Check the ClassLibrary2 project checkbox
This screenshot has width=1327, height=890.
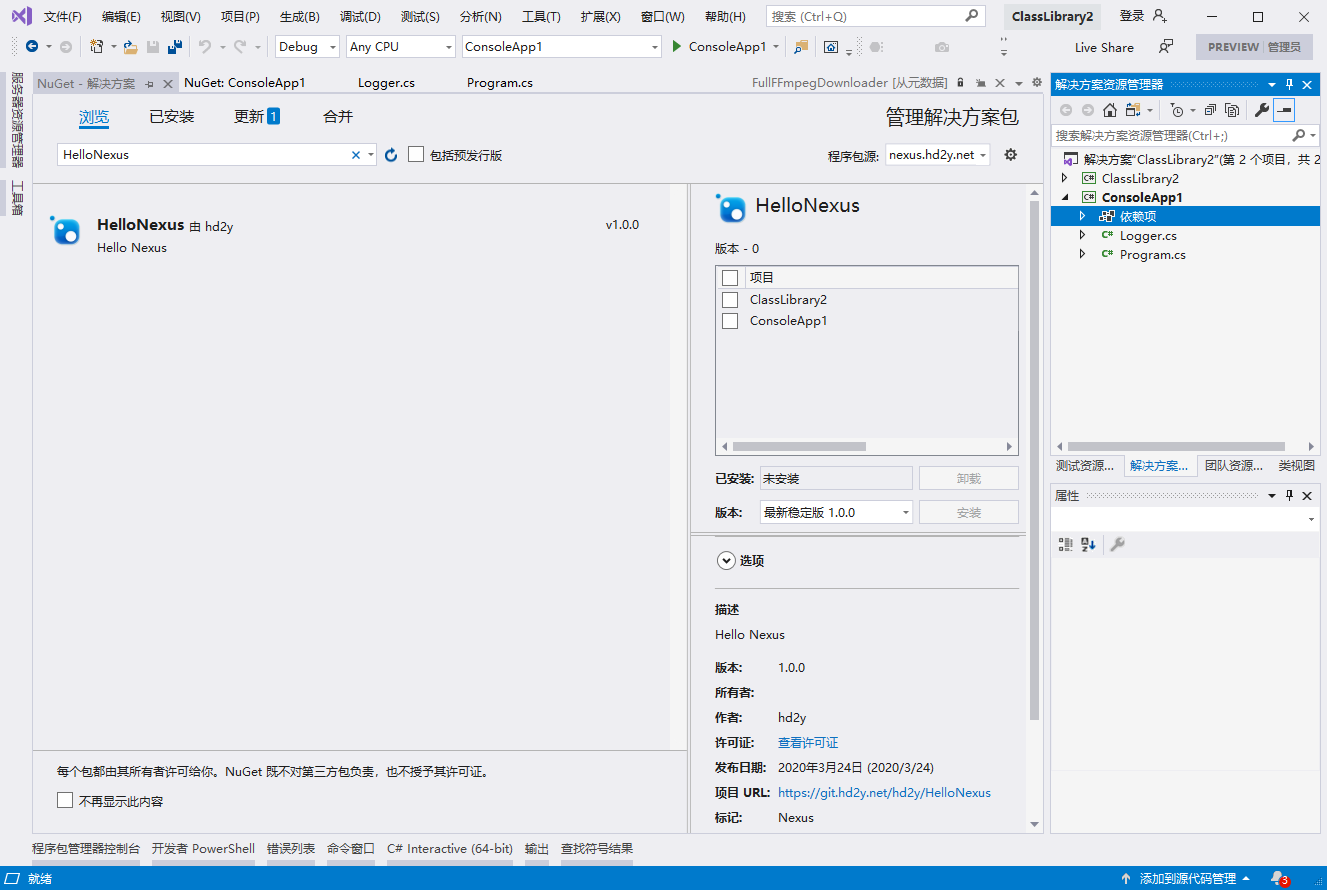(730, 300)
